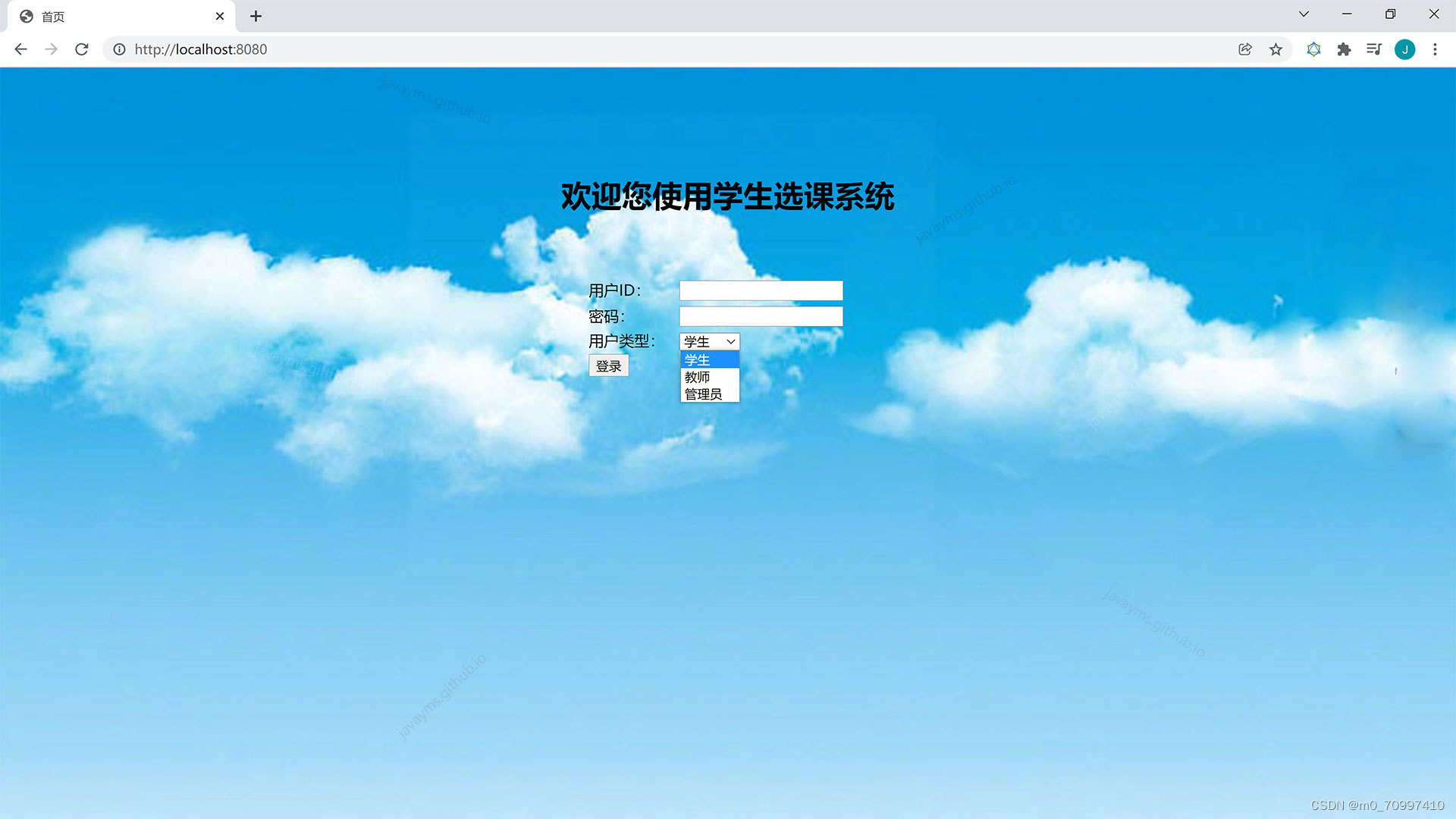
Task: Open a new tab with plus
Action: click(x=256, y=16)
